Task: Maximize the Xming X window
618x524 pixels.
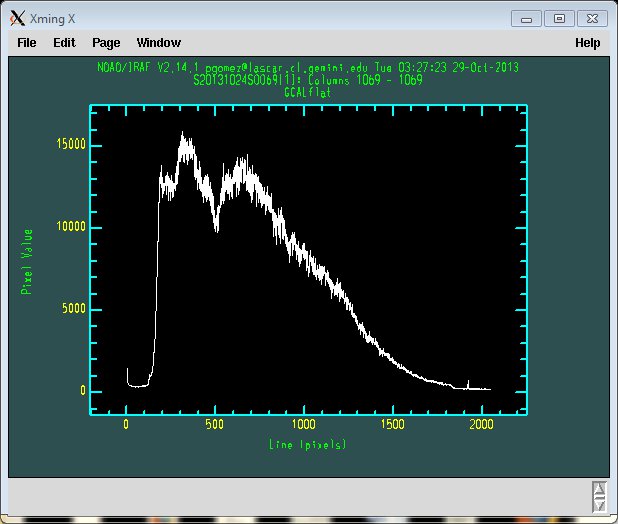Action: coord(559,19)
